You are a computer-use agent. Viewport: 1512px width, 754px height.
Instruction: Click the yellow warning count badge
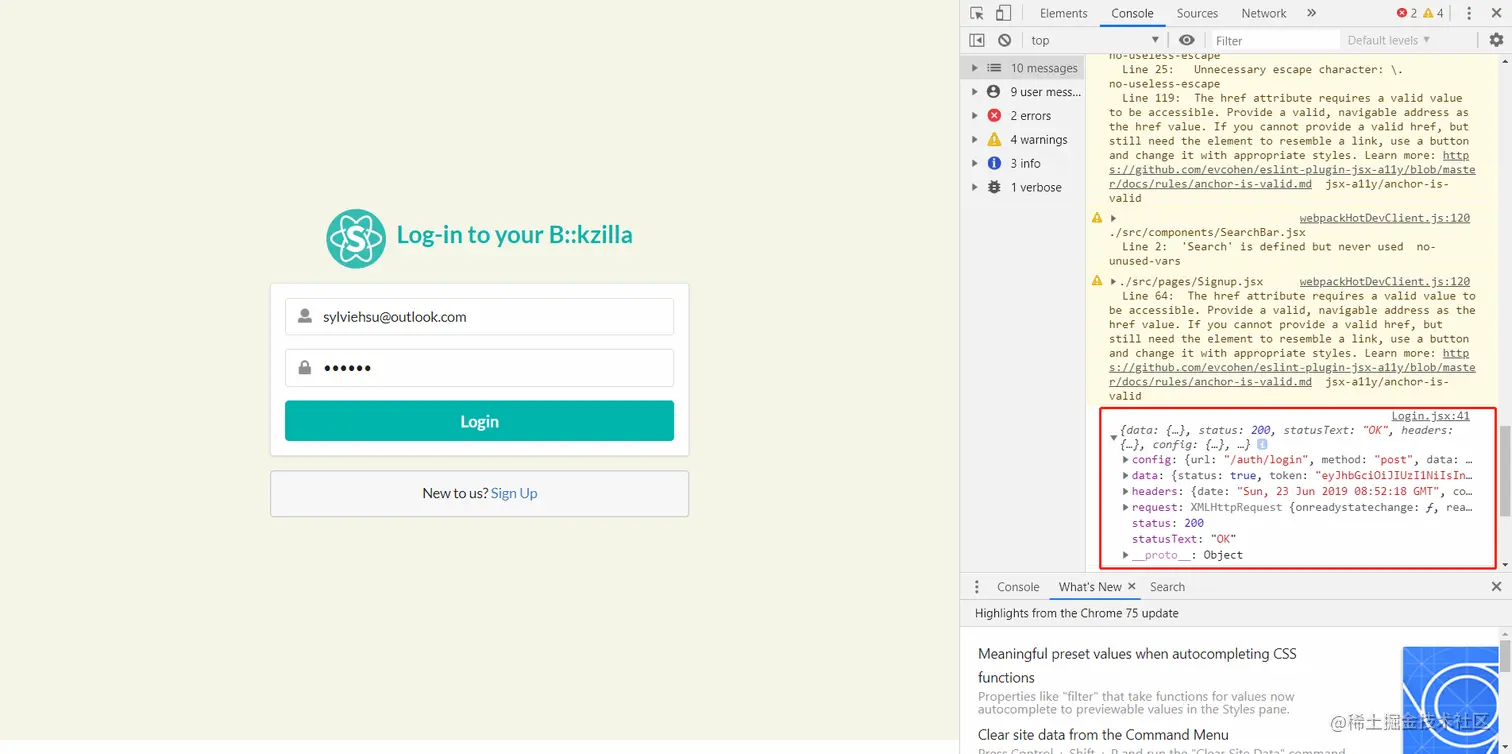[1433, 13]
